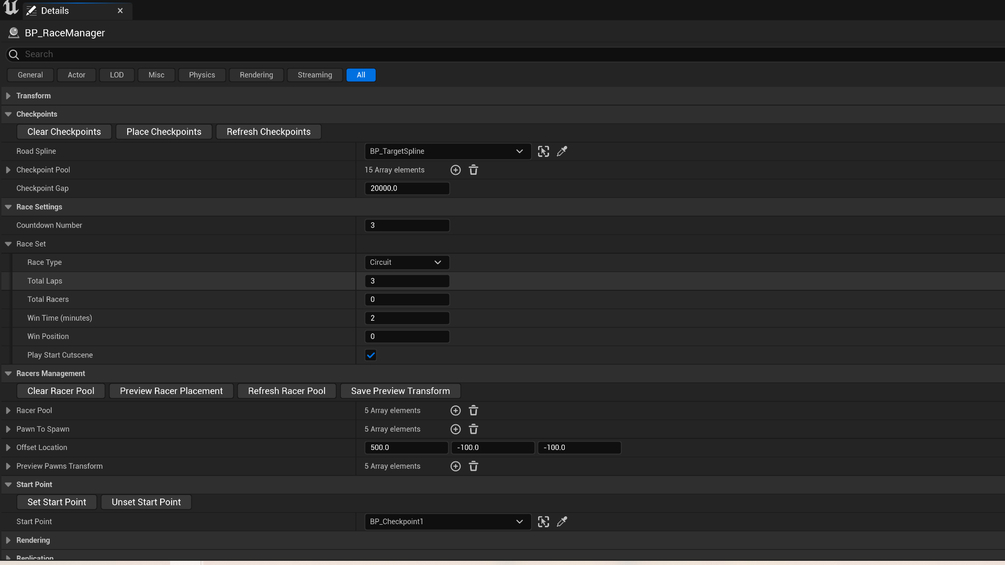Use eyedropper to pick Road Spline actor

click(562, 151)
